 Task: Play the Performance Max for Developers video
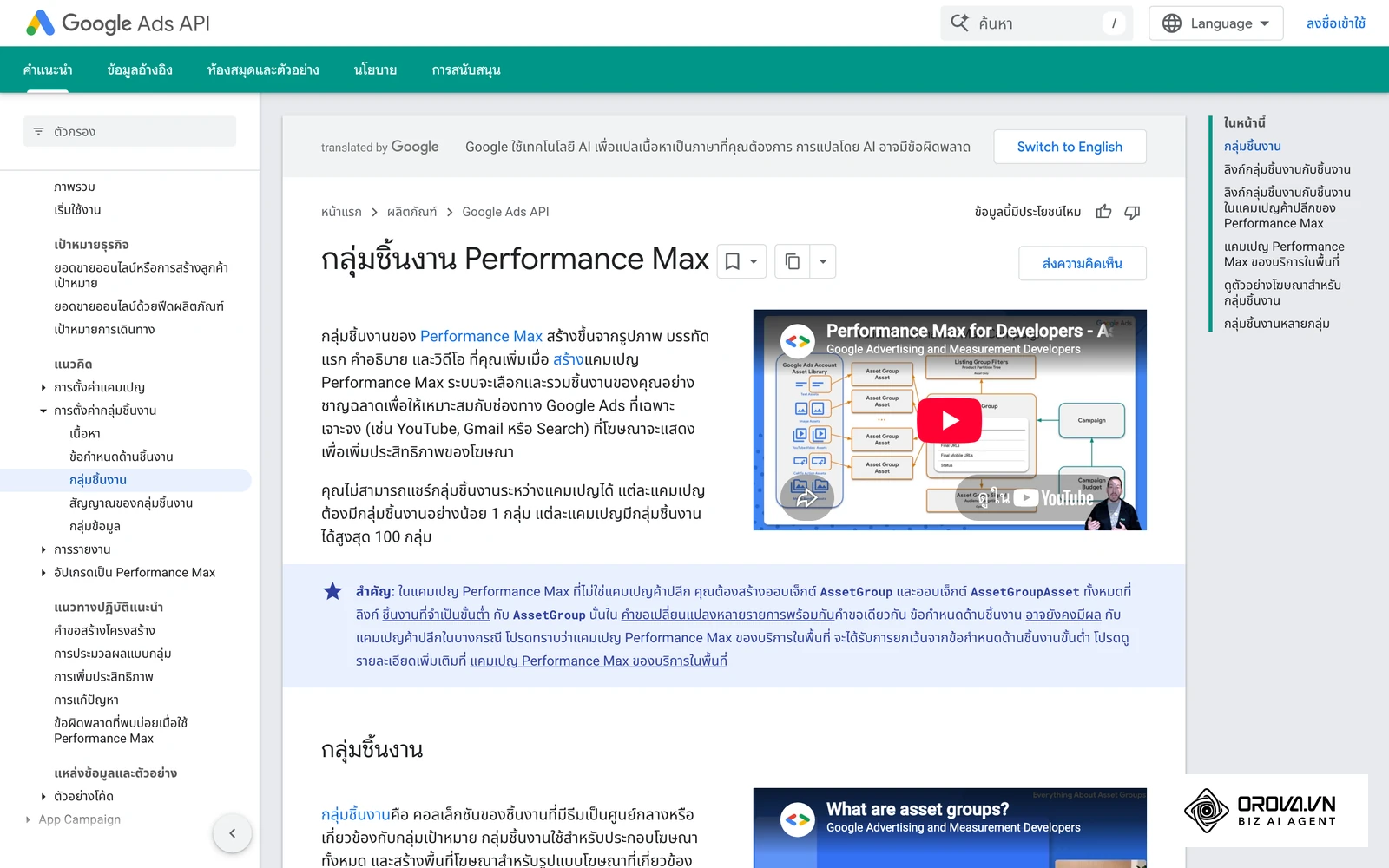950,420
